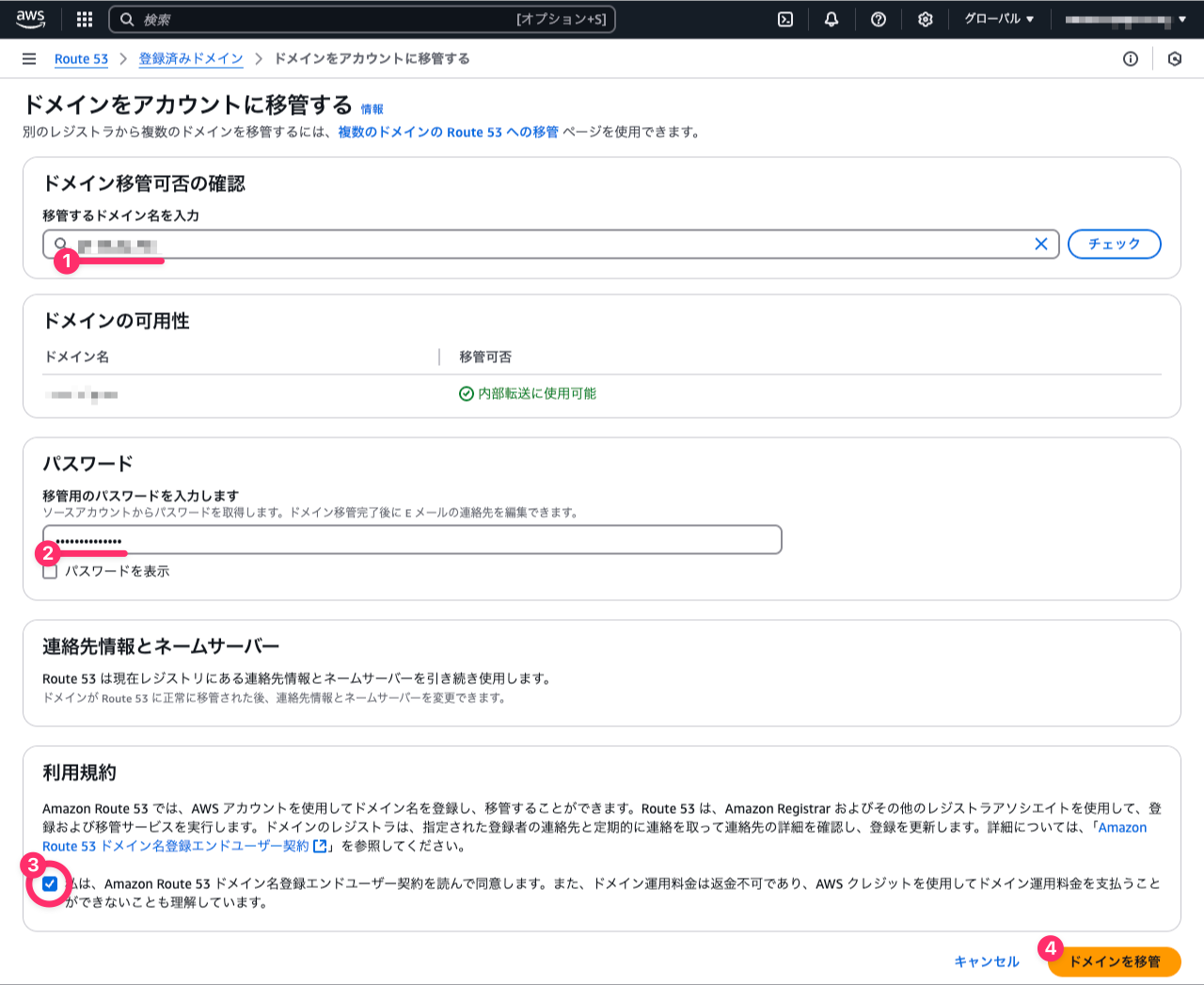The image size is (1204, 985).
Task: Toggle the side navigation hamburger menu
Action: click(x=29, y=58)
